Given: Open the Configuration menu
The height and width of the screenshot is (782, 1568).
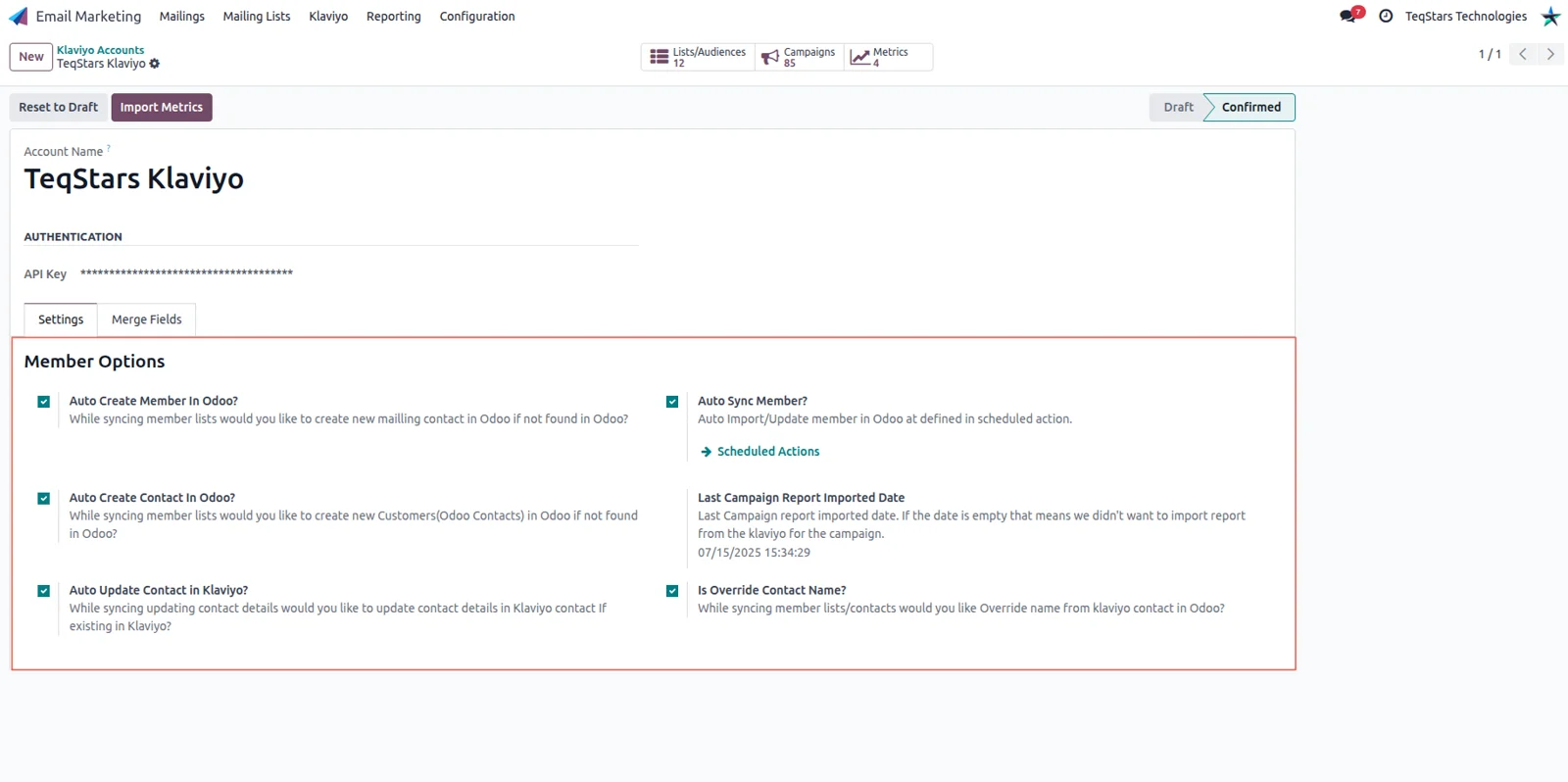Looking at the screenshot, I should pyautogui.click(x=477, y=17).
